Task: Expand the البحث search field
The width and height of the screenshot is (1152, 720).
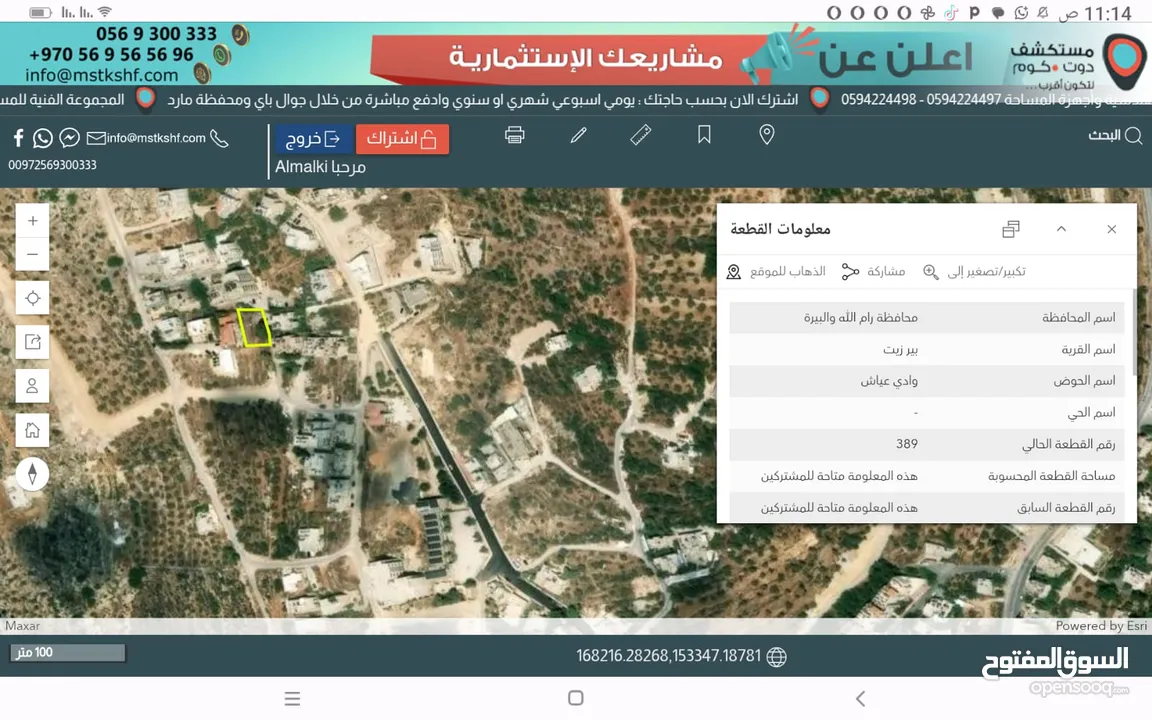Action: pyautogui.click(x=1115, y=135)
